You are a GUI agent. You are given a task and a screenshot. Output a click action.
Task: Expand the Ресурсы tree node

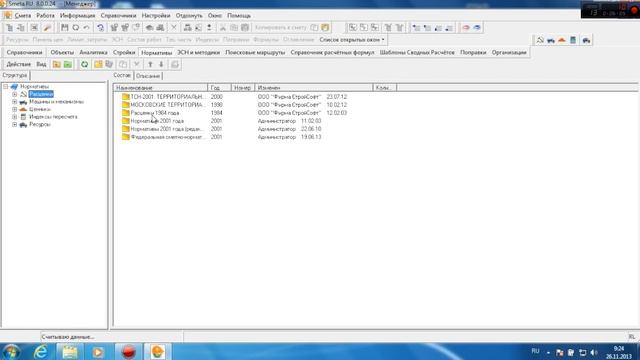coord(15,124)
